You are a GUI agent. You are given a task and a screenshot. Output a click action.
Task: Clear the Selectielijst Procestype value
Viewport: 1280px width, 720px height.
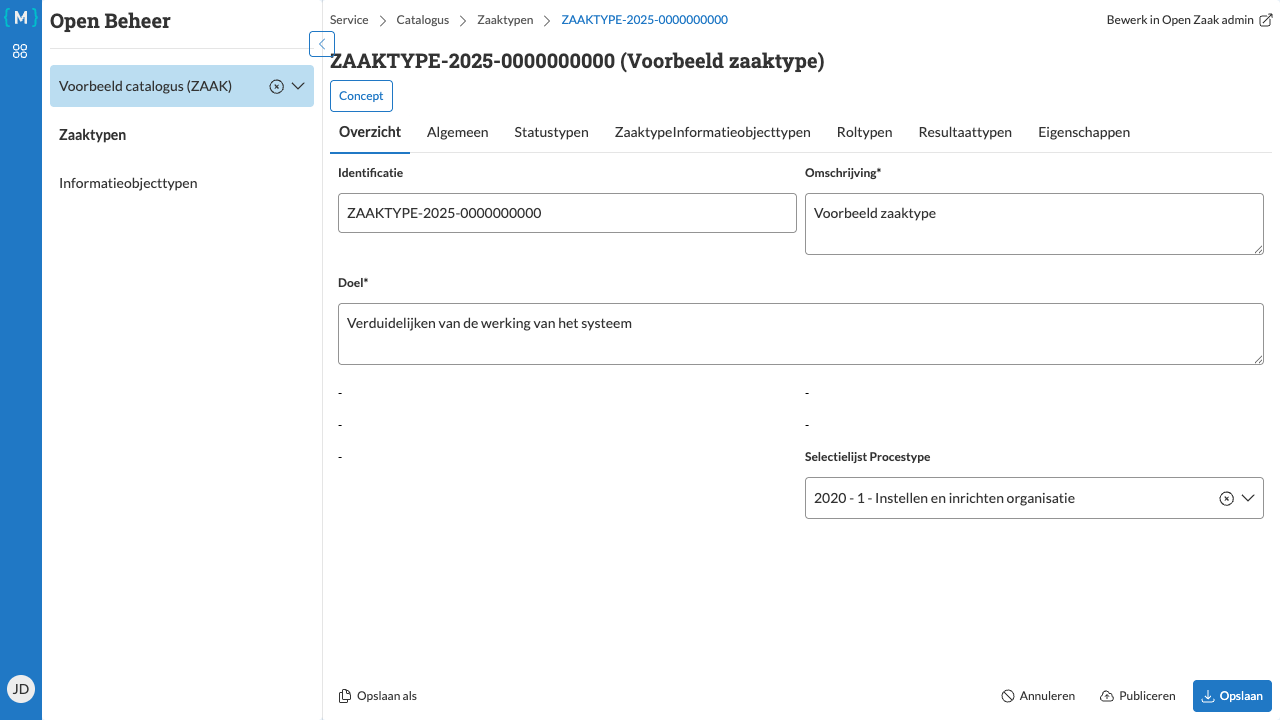pyautogui.click(x=1227, y=498)
